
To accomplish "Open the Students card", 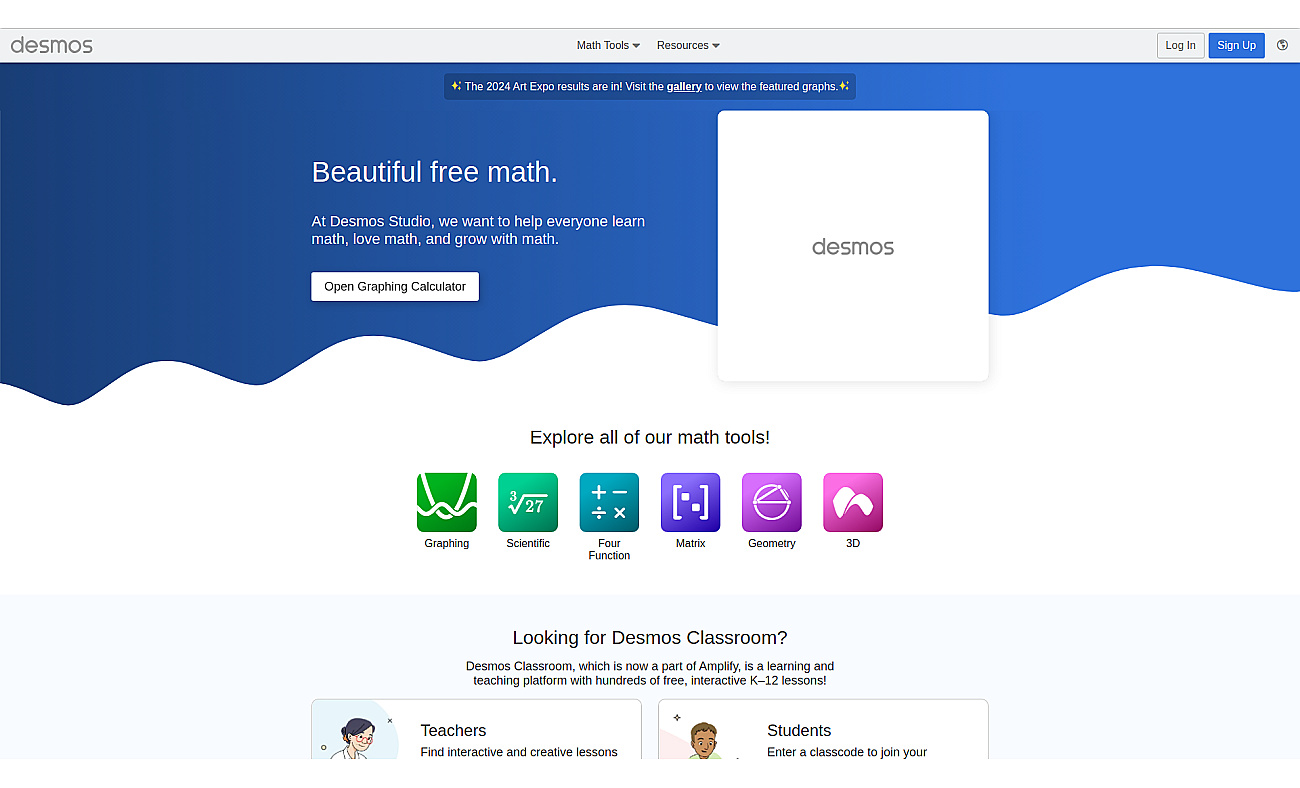I will point(823,729).
